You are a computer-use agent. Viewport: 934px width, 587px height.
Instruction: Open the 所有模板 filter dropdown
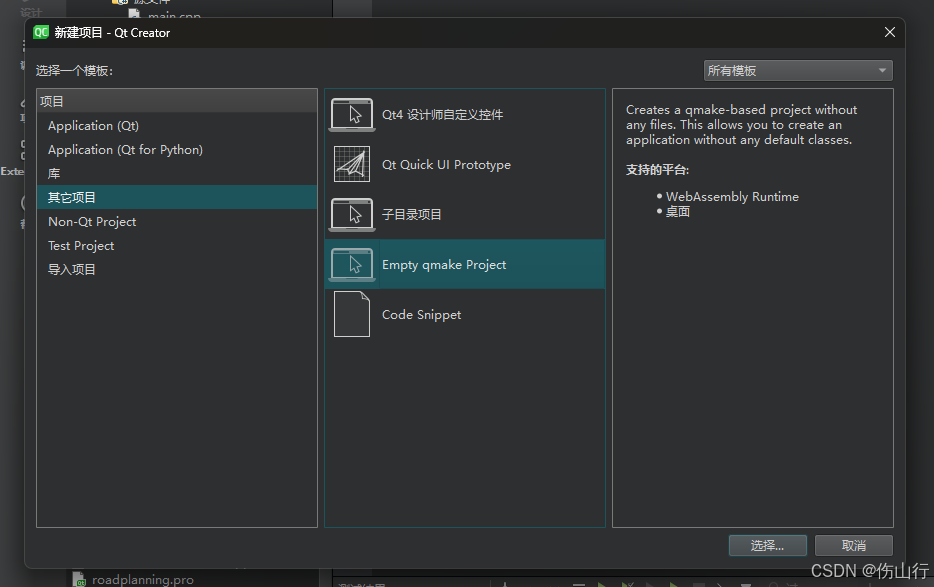[x=798, y=71]
